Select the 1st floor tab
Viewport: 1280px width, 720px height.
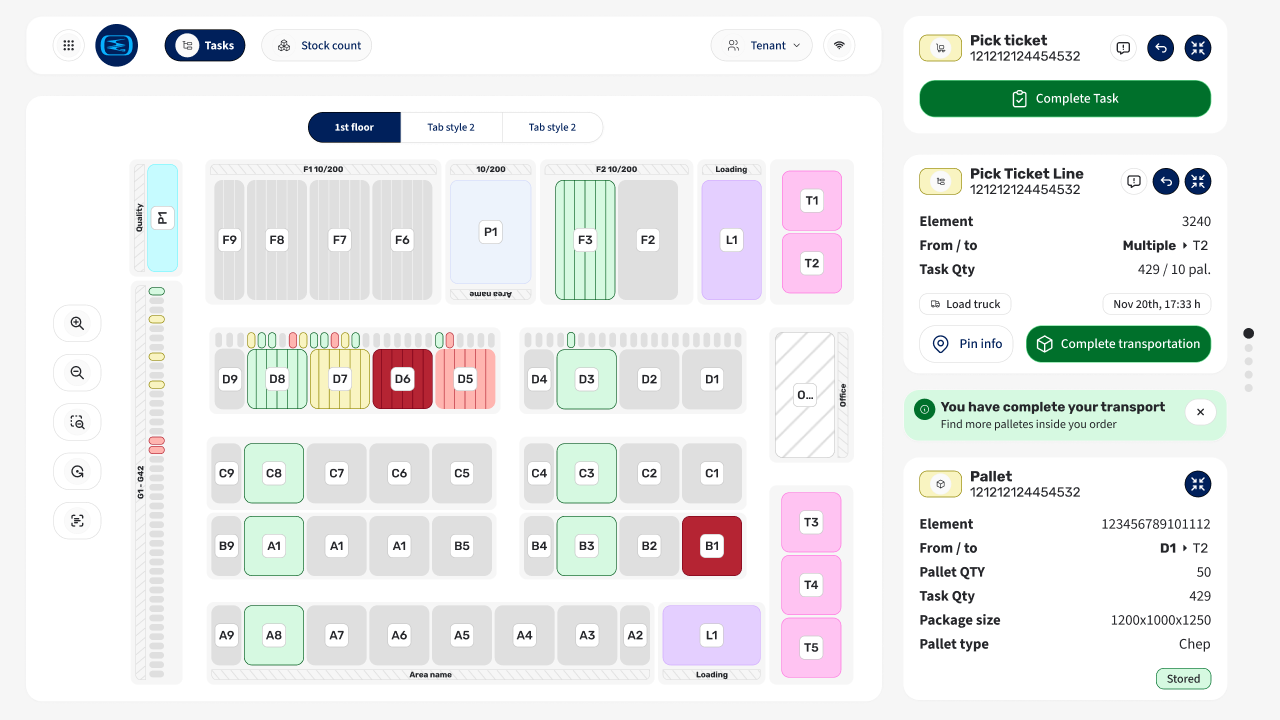(x=354, y=127)
